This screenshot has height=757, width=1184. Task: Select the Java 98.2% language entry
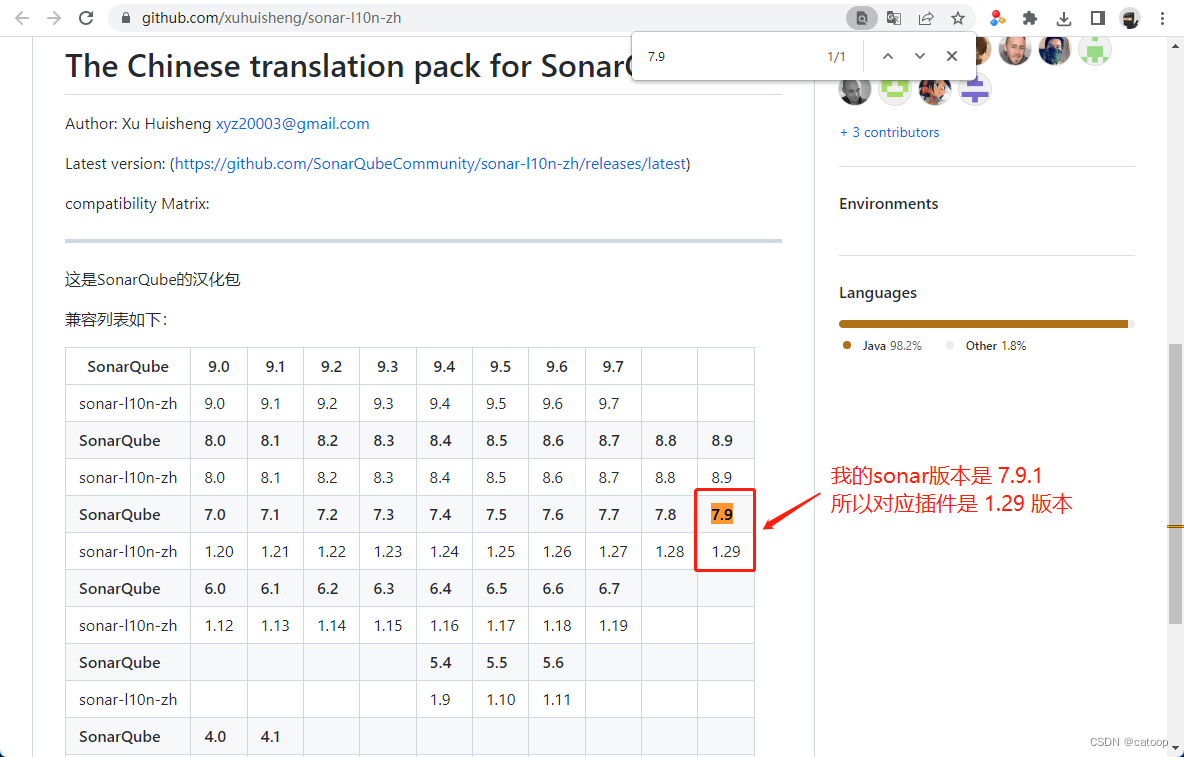pos(882,346)
